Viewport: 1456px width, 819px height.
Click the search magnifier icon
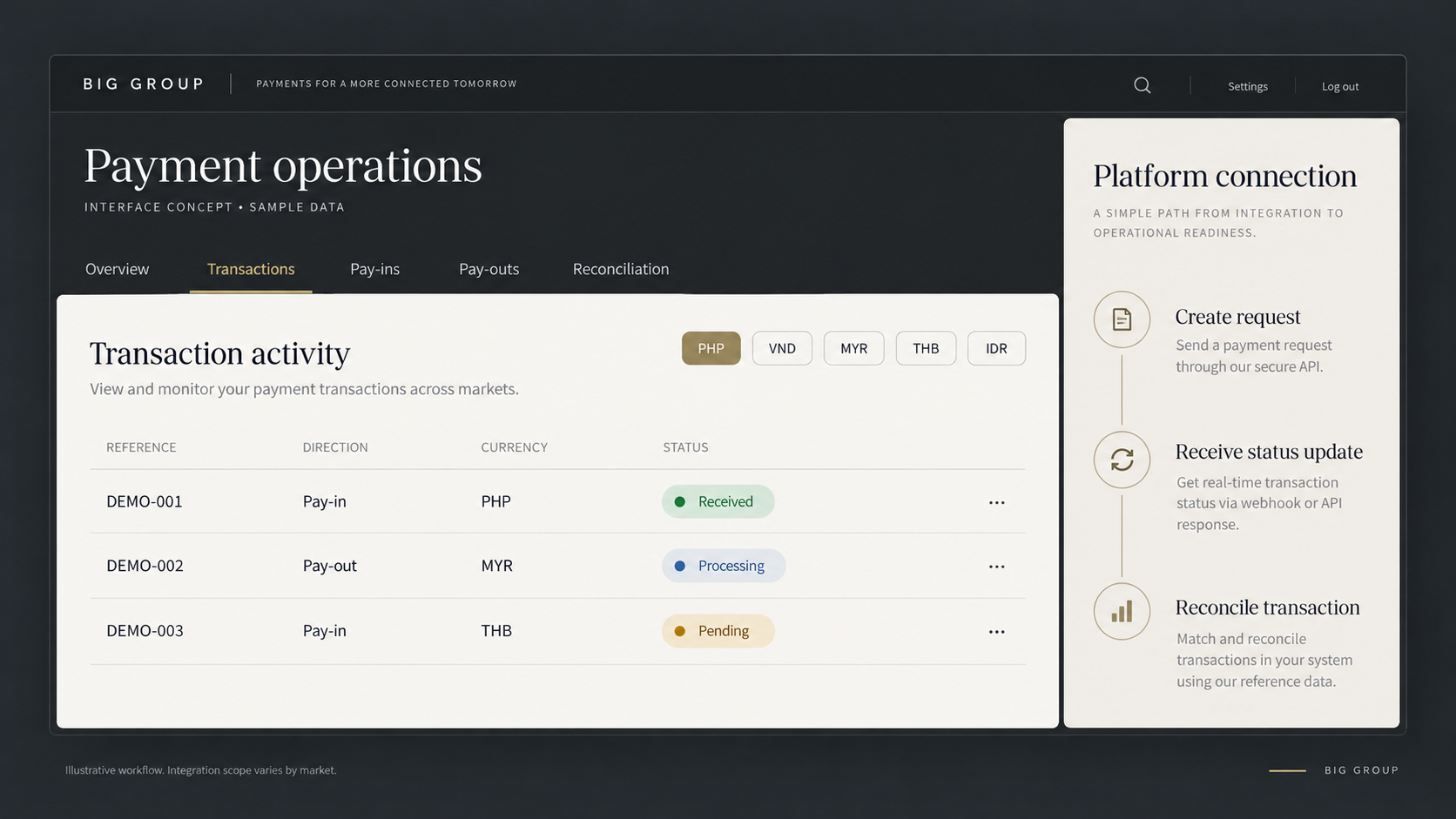pyautogui.click(x=1143, y=85)
